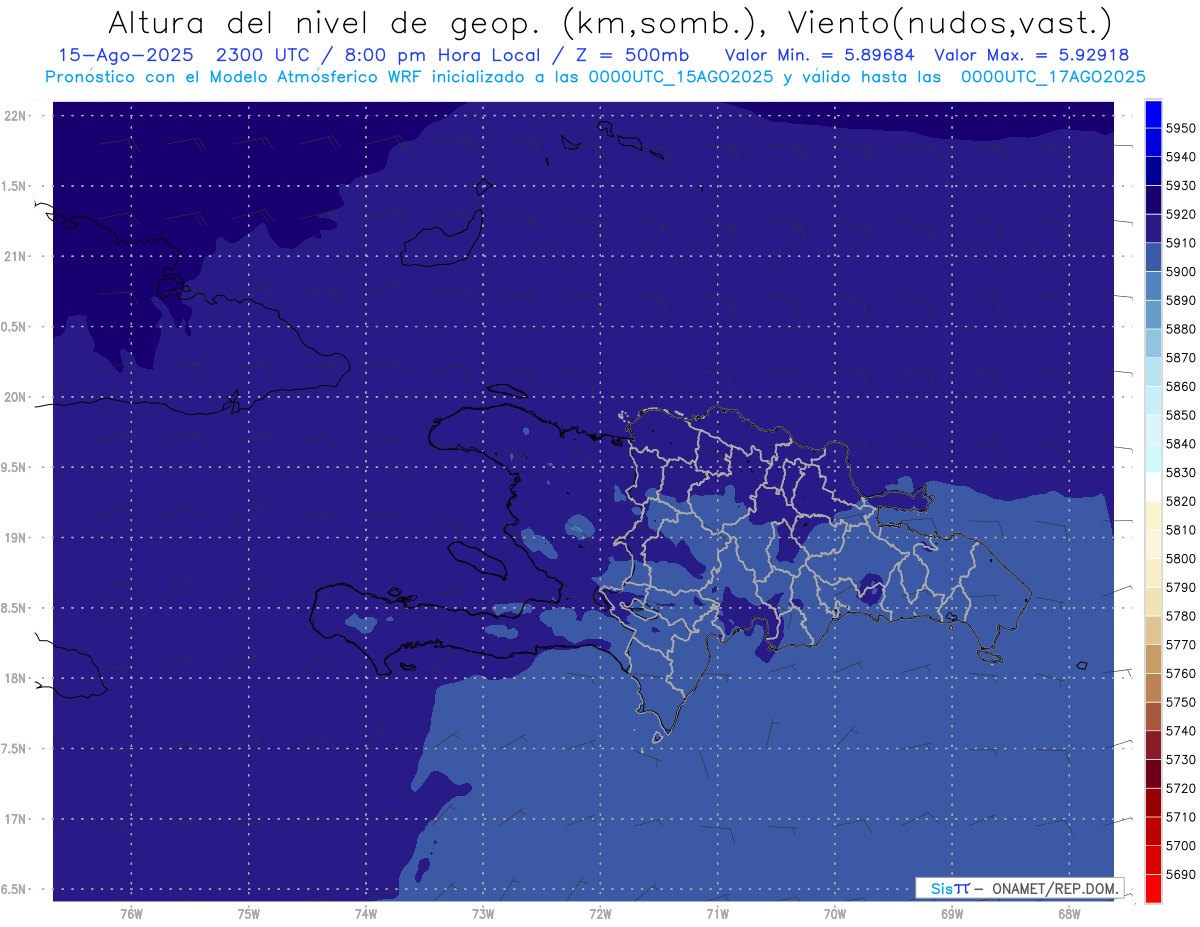Screen dimensions: 1200x927
Task: Select the longitude label "74W"
Action: (x=365, y=913)
